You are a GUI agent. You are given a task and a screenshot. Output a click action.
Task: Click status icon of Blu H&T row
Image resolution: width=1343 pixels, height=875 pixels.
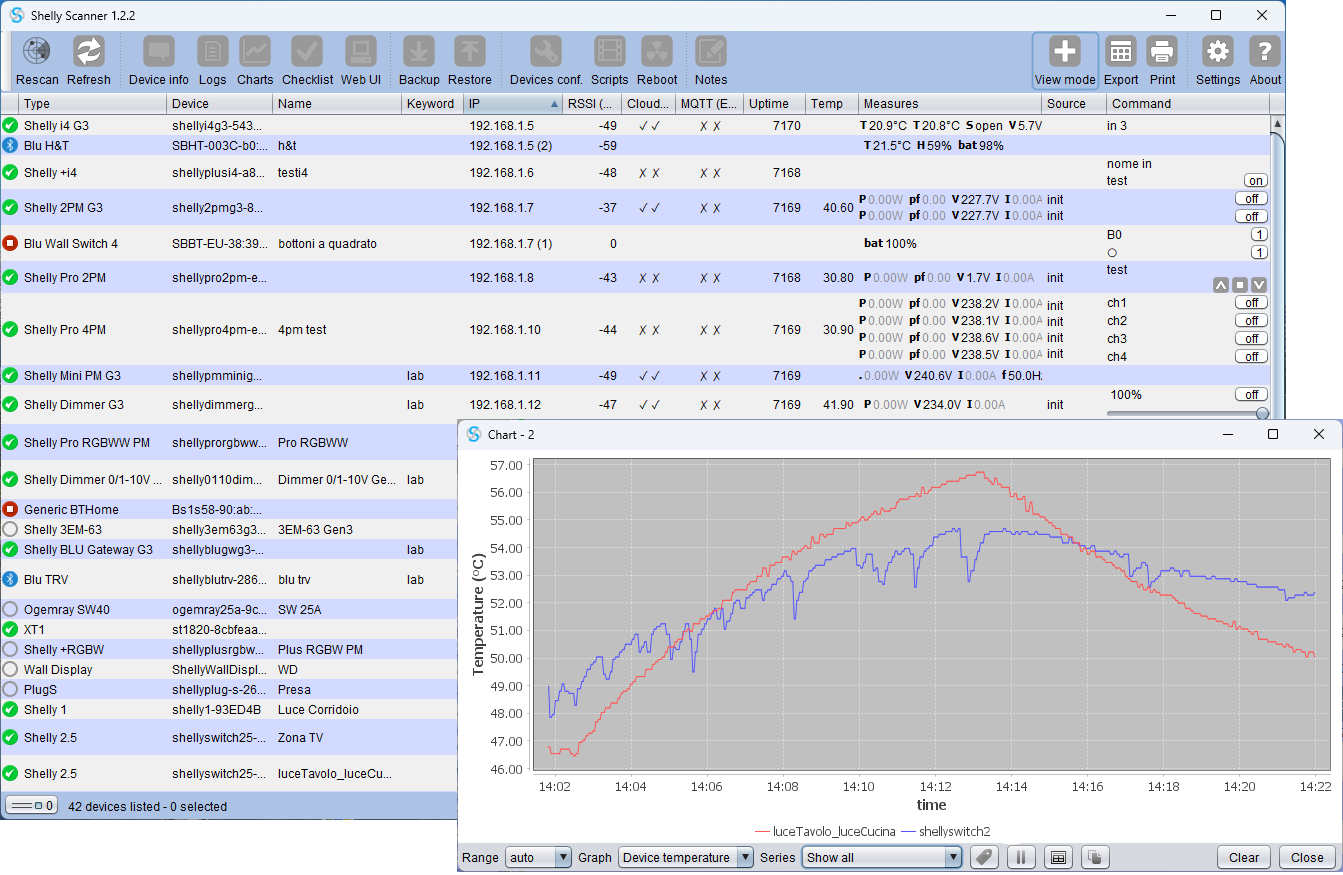click(10, 145)
